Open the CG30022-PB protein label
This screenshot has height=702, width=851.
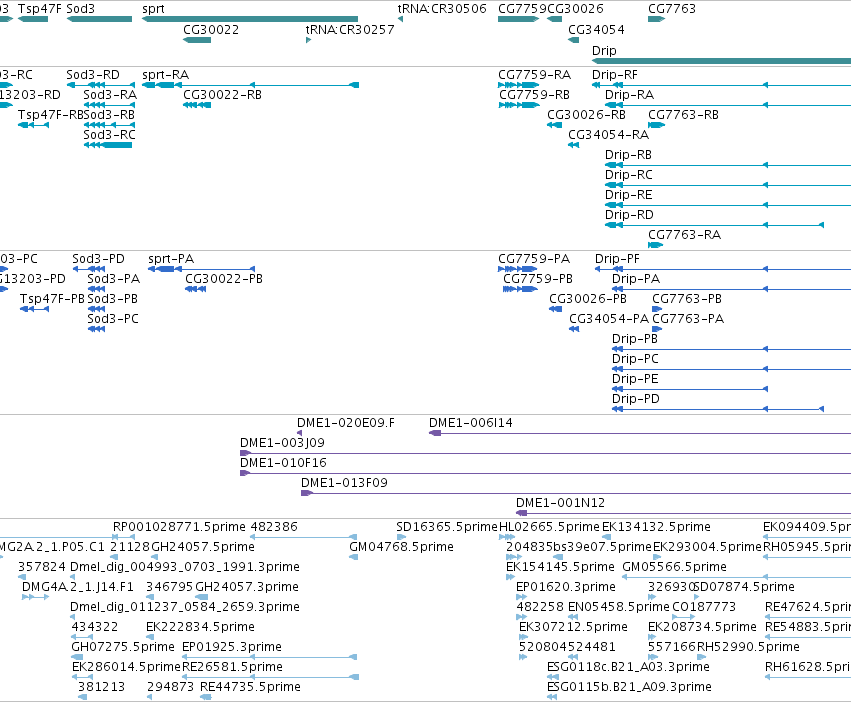pos(224,279)
